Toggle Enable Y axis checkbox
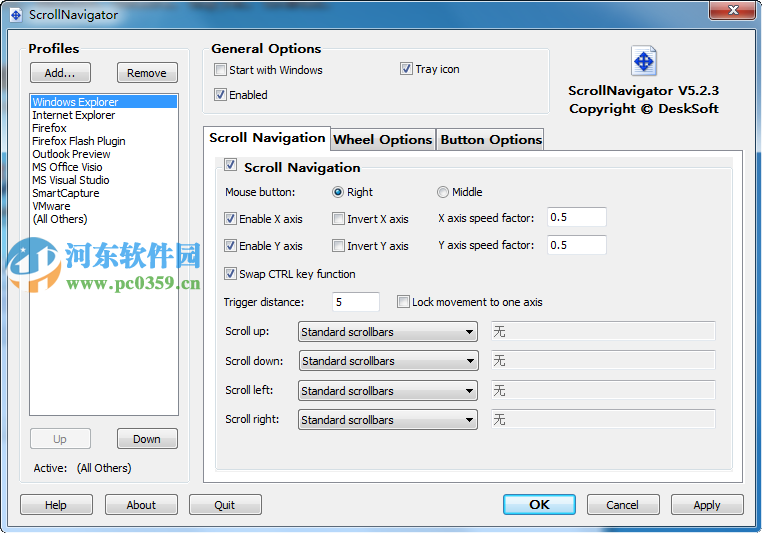763x534 pixels. (231, 245)
